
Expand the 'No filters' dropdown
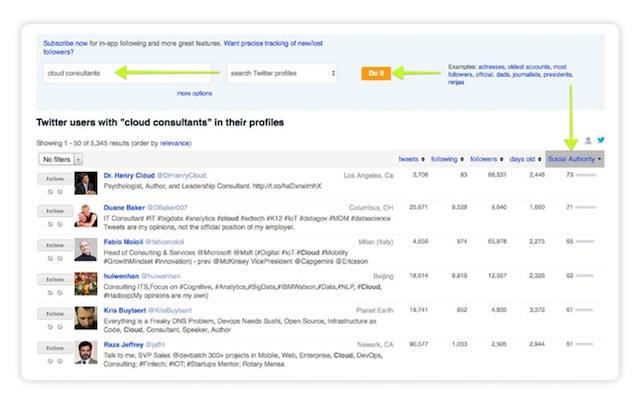(60, 159)
